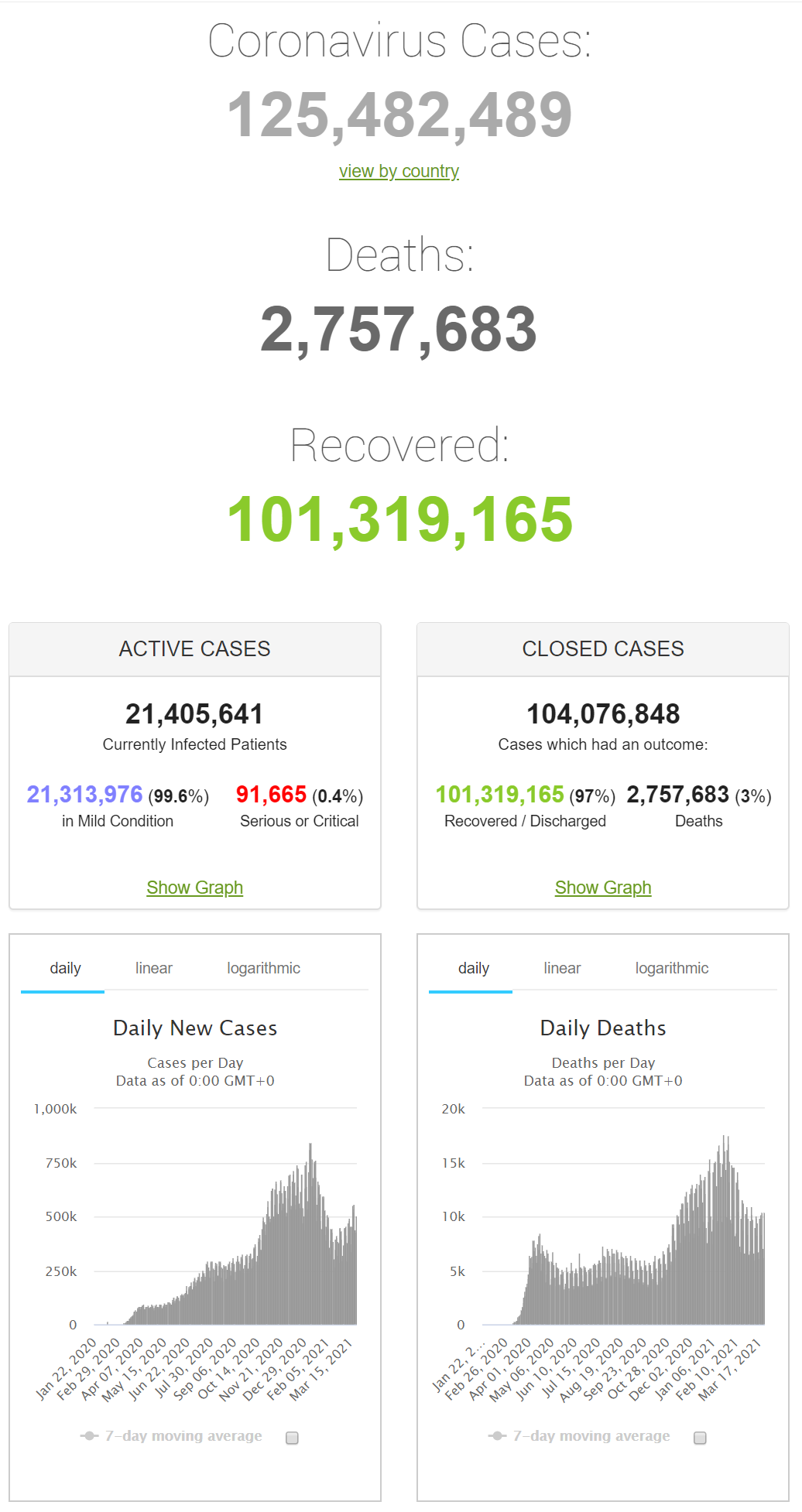802x1512 pixels.
Task: Select daily tab in Daily Deaths
Action: [x=474, y=968]
